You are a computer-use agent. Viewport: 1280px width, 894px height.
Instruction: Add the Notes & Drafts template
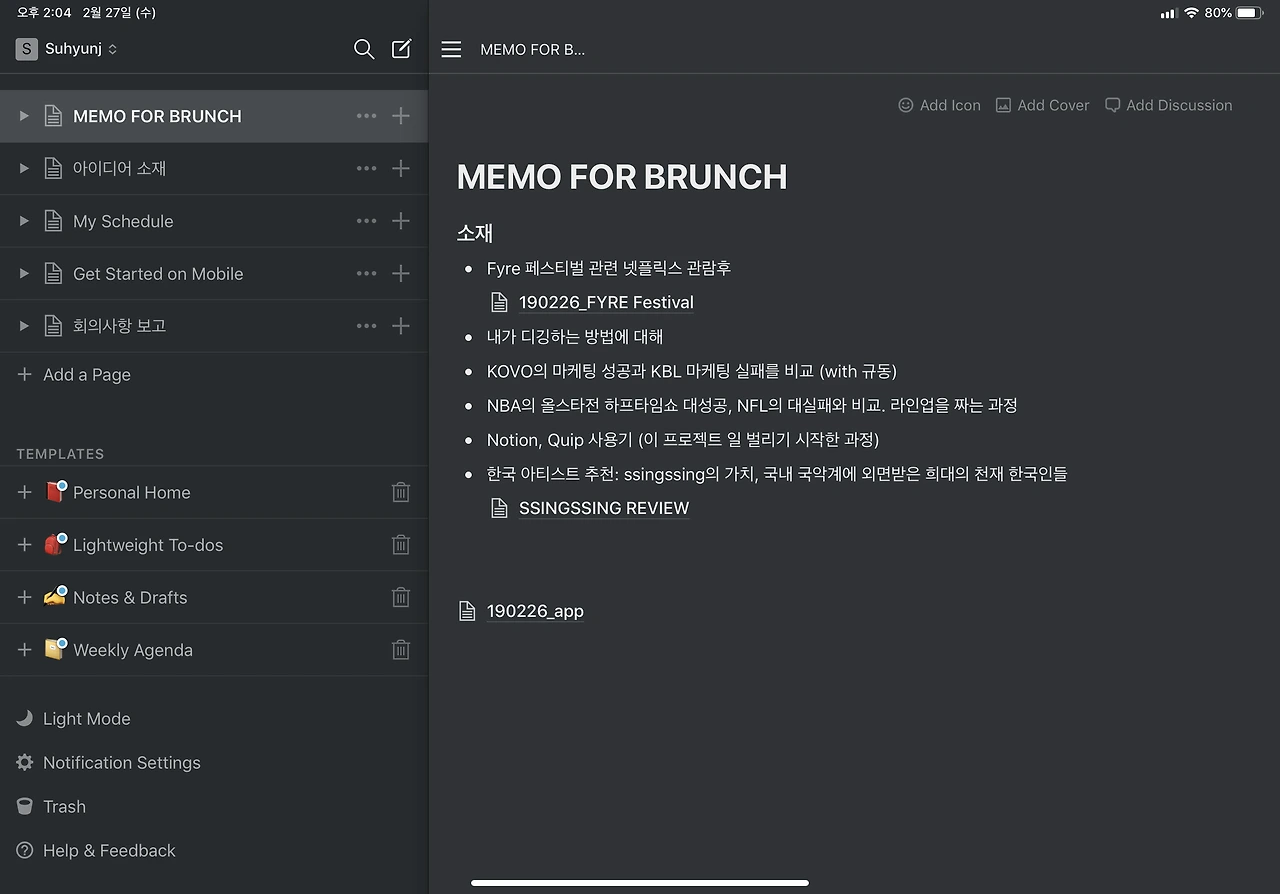coord(25,597)
